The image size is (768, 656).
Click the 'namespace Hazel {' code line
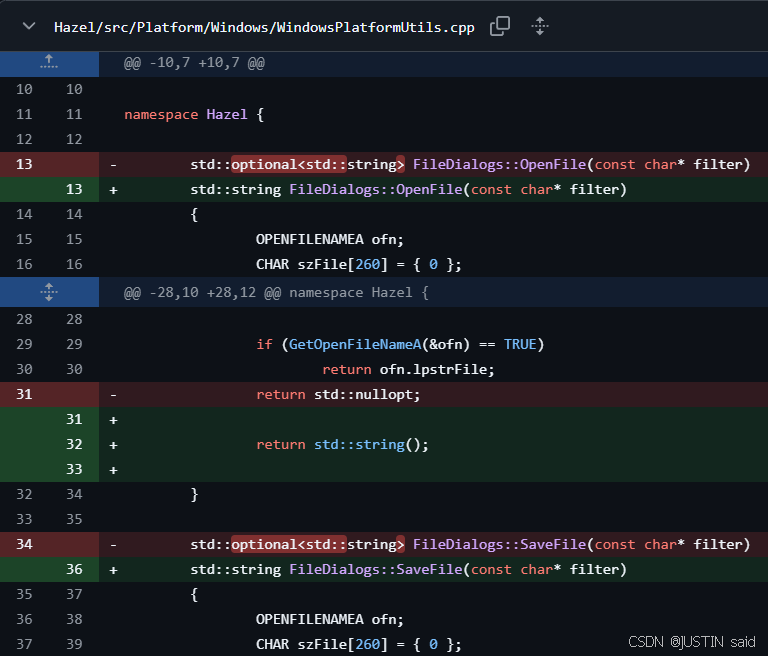(x=194, y=114)
